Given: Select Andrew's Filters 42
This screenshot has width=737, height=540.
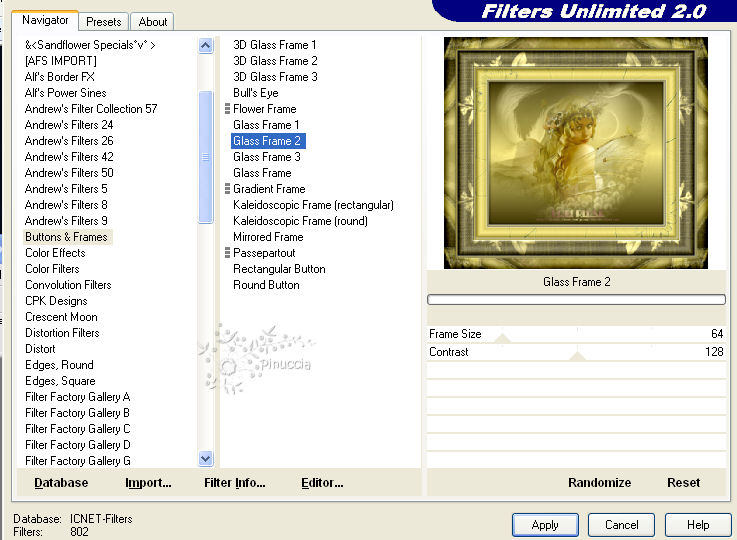Looking at the screenshot, I should pyautogui.click(x=69, y=157).
